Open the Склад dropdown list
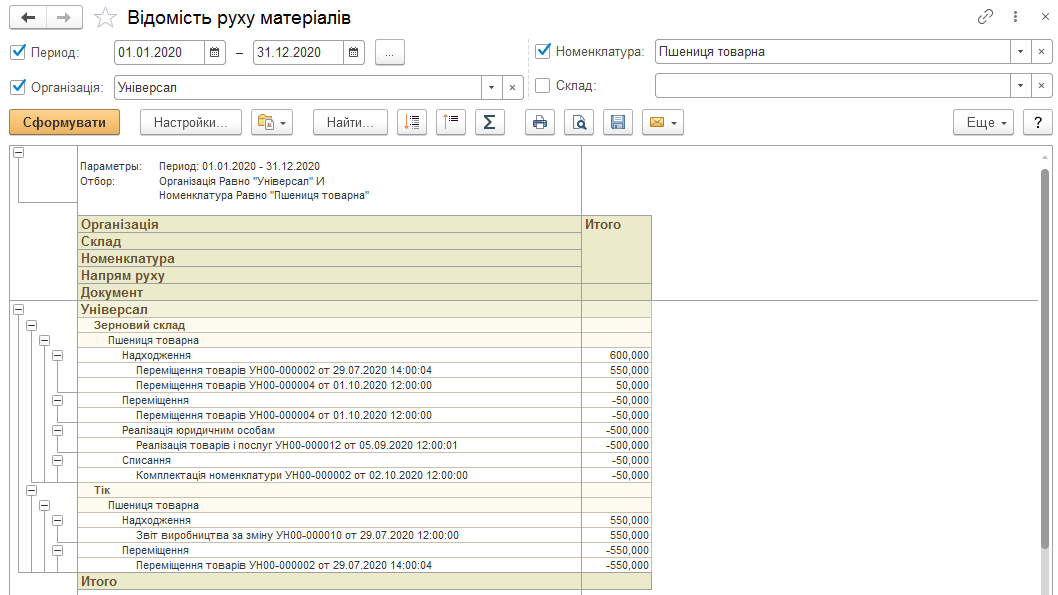Image resolution: width=1058 pixels, height=595 pixels. [x=1020, y=86]
